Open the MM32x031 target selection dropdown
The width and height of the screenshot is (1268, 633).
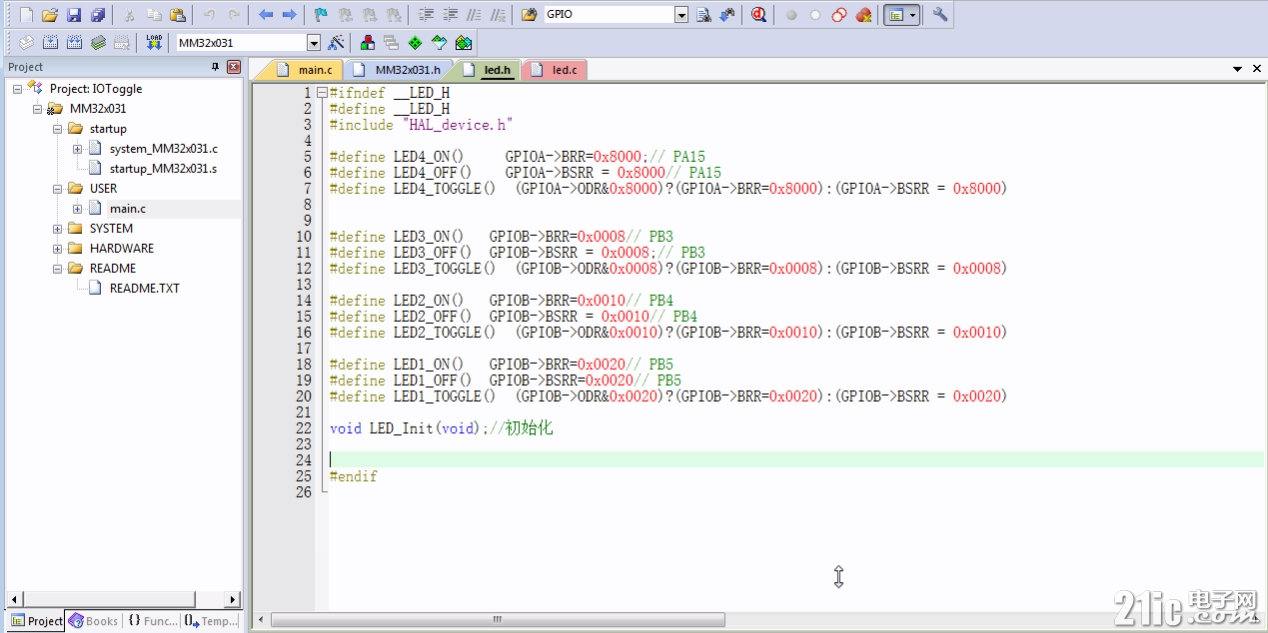point(314,43)
